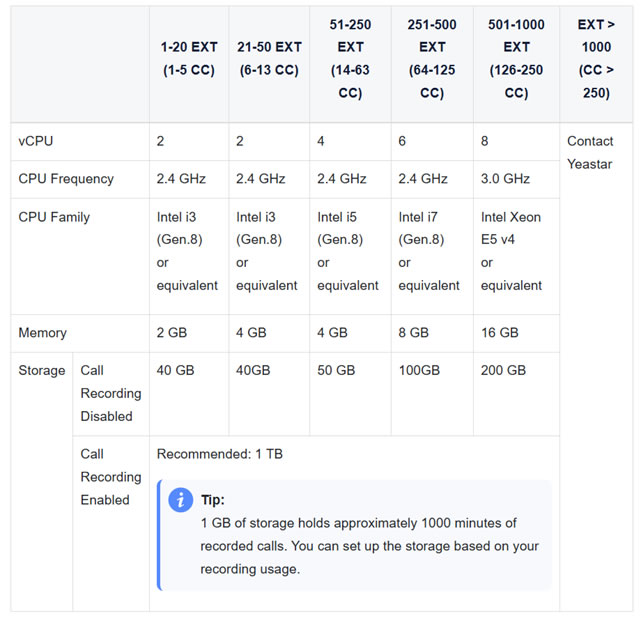Click the EXT > 1000 column header

coord(597,59)
